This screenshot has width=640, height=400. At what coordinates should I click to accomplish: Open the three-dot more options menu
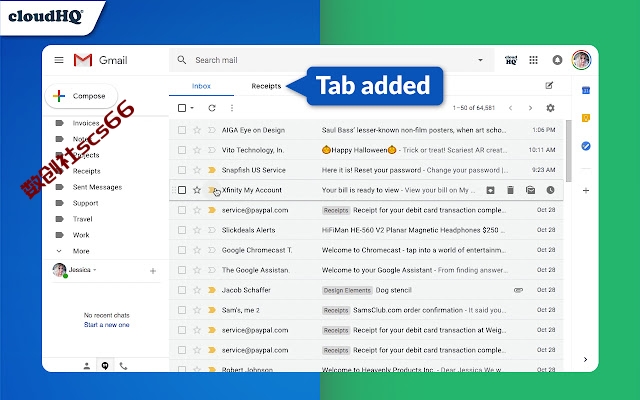(232, 108)
